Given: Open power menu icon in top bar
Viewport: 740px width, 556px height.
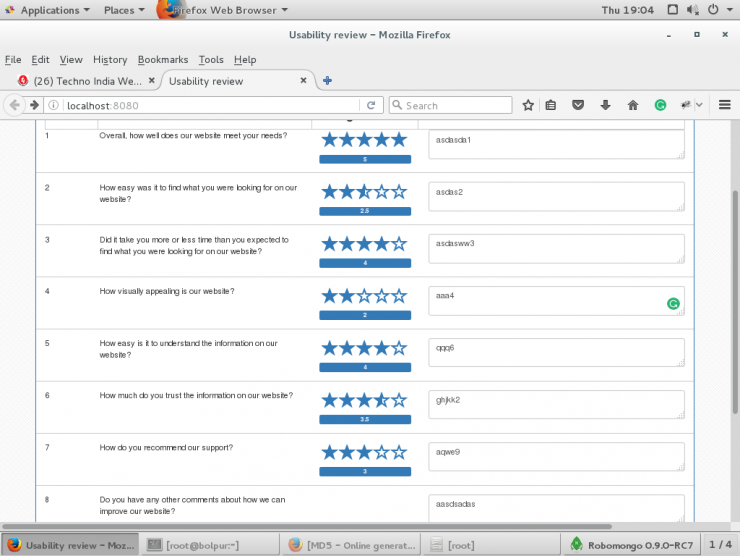Looking at the screenshot, I should coord(713,10).
